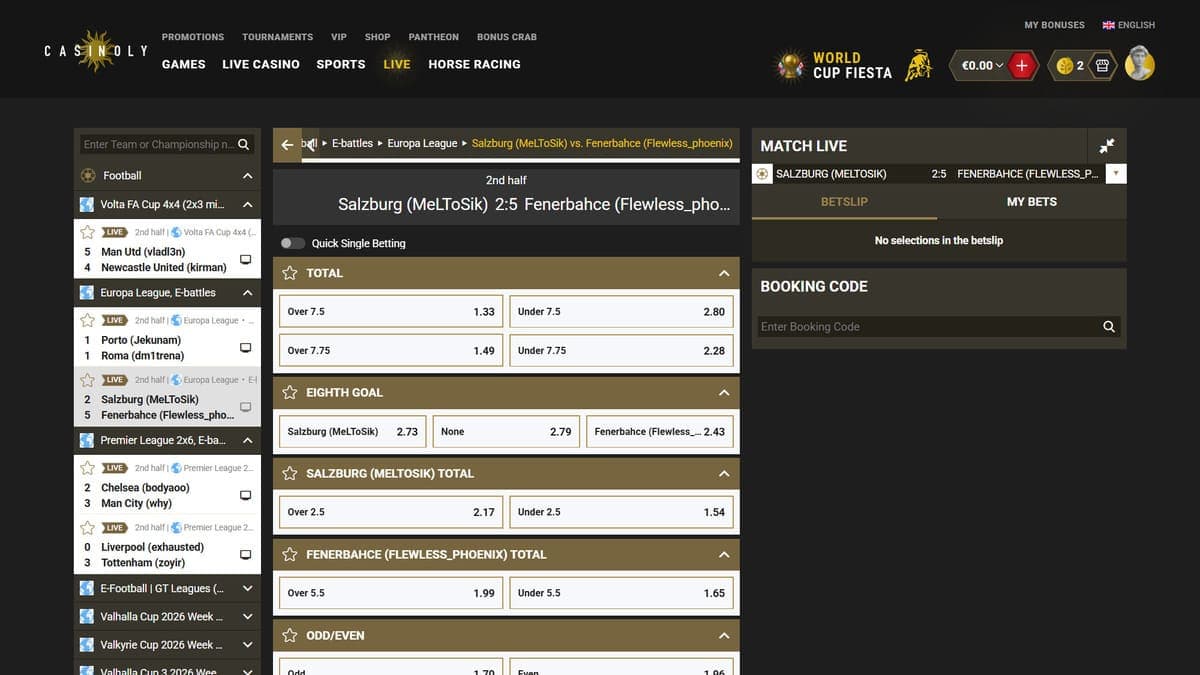The width and height of the screenshot is (1200, 675).
Task: Open live stream icon for Man Utd match
Action: 246,260
